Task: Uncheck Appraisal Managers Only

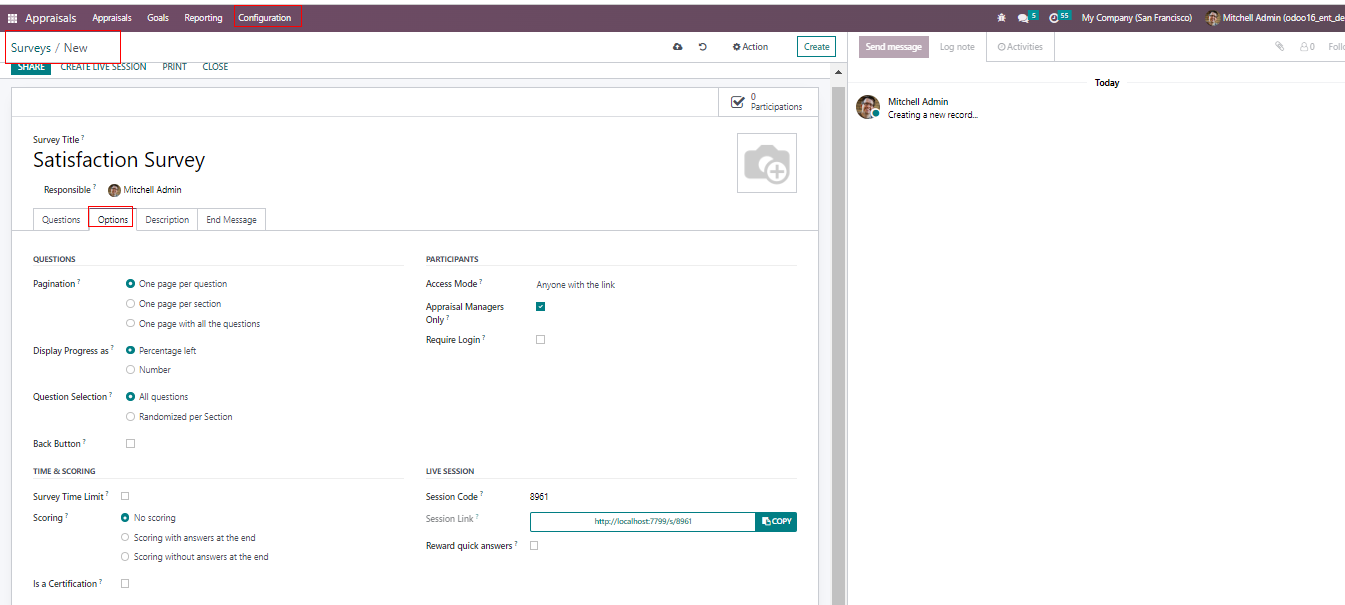Action: [x=540, y=307]
